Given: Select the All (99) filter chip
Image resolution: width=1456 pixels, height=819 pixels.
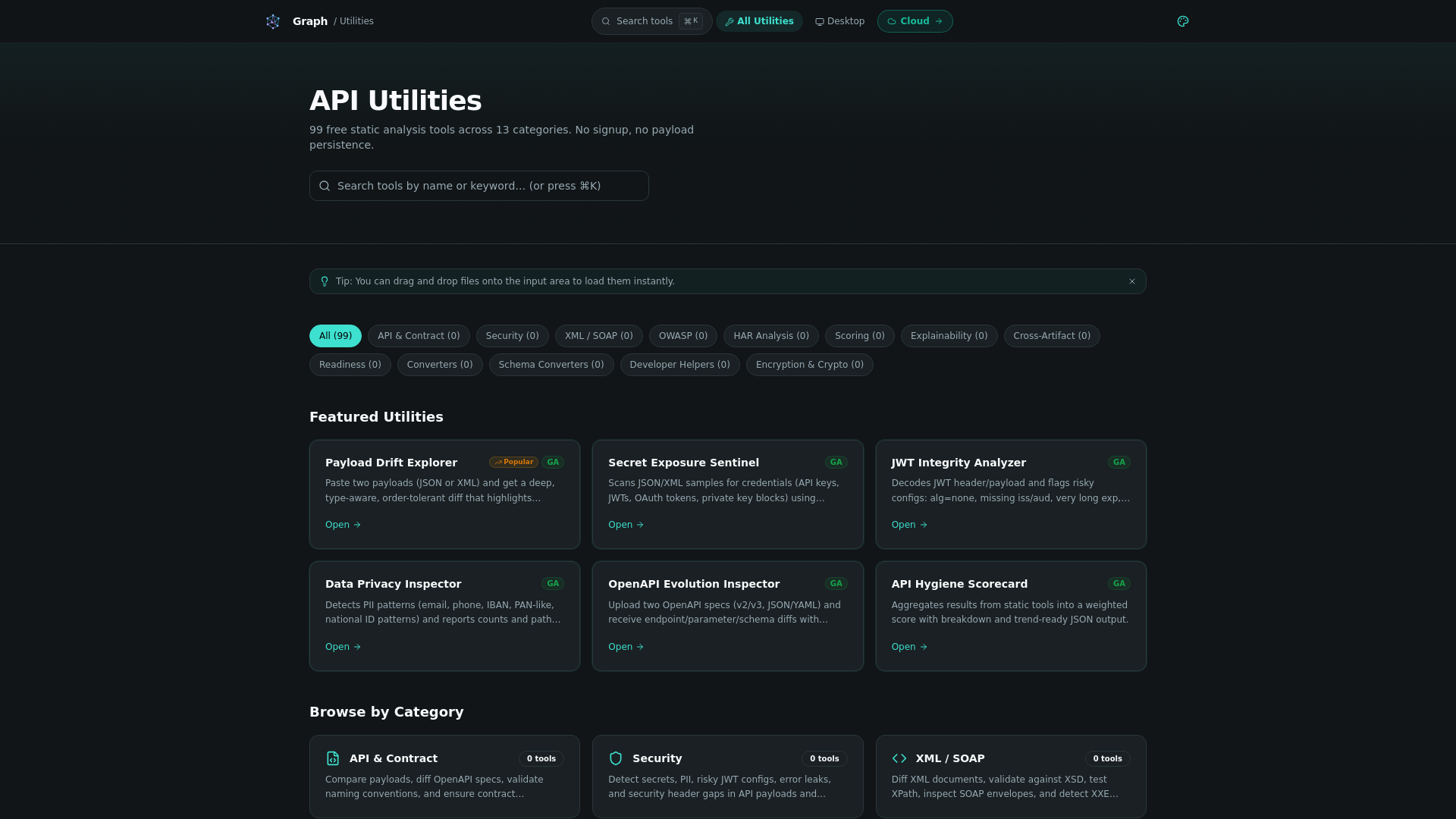Looking at the screenshot, I should (x=335, y=336).
